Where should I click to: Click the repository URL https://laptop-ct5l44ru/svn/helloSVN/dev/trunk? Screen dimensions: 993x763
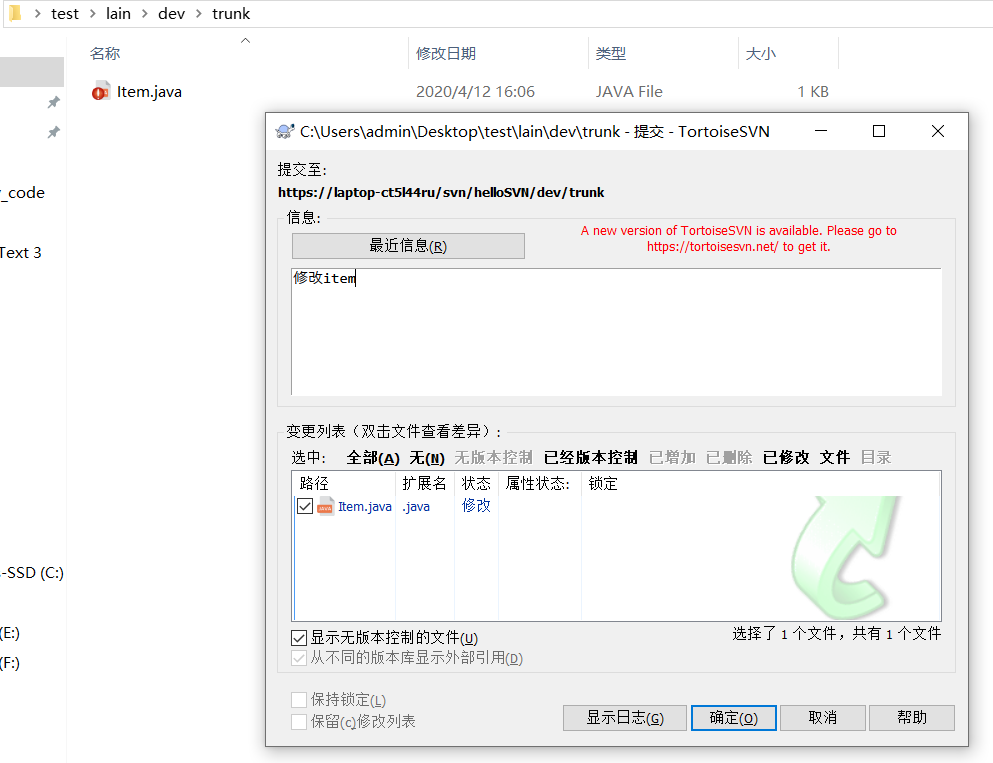pyautogui.click(x=441, y=192)
